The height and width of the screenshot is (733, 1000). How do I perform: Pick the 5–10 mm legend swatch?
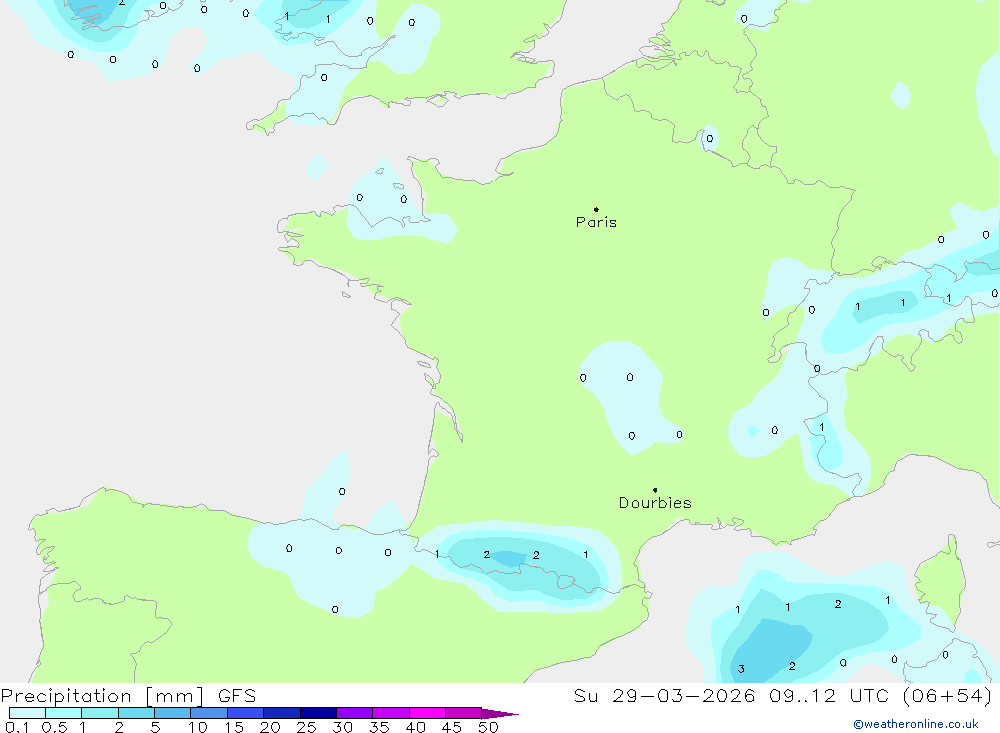point(173,713)
